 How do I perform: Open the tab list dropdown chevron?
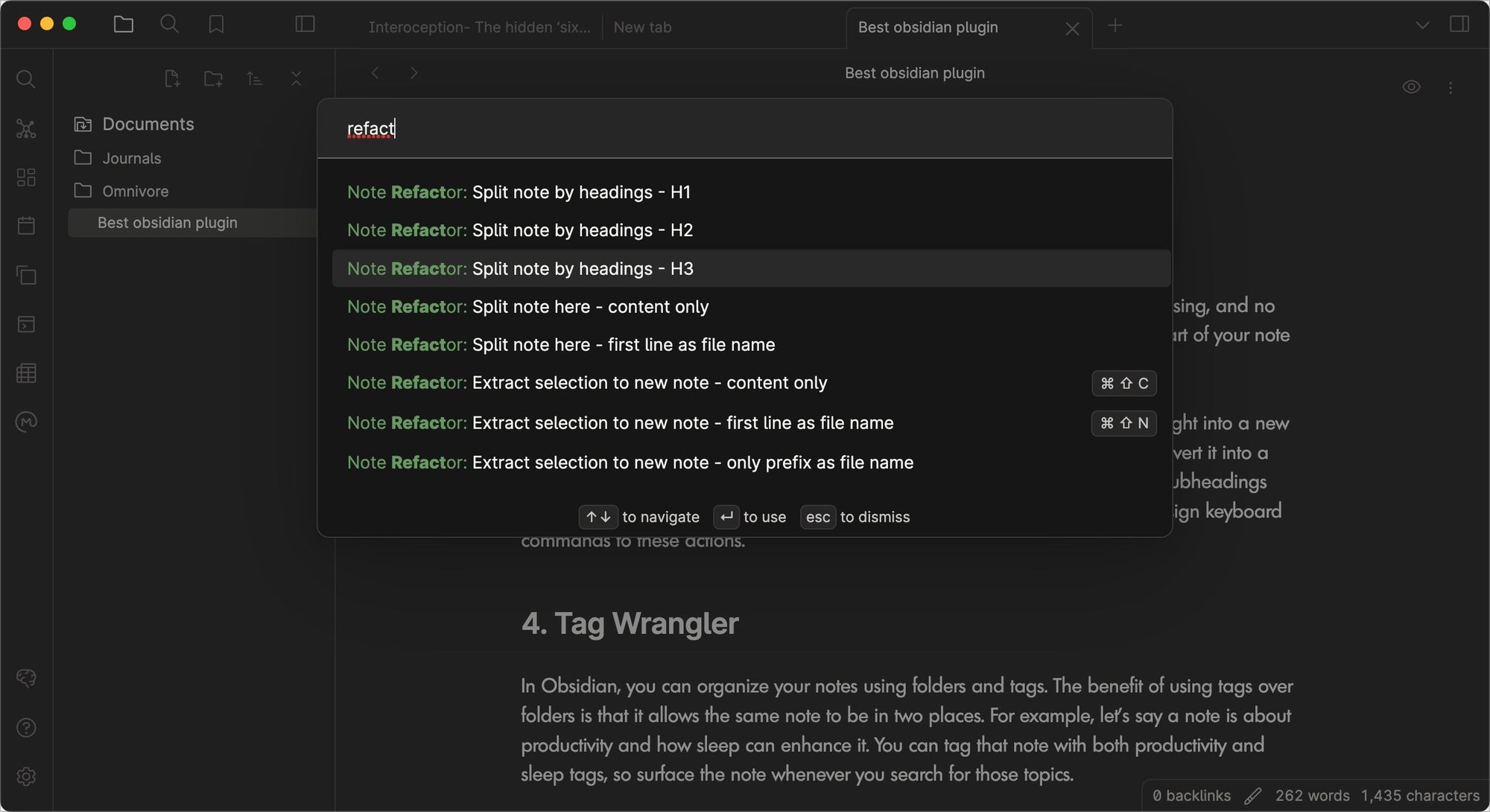pos(1421,25)
